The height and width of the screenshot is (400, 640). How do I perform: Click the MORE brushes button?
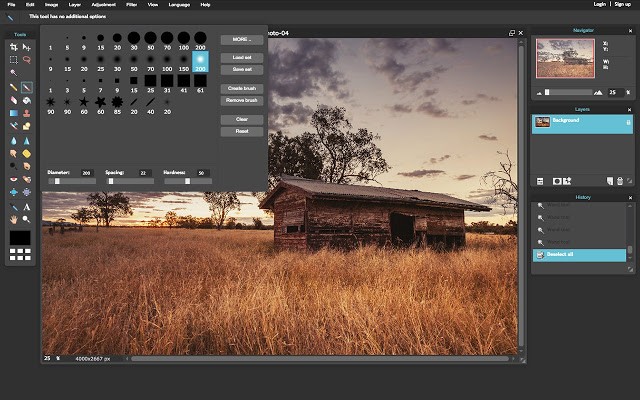(241, 40)
